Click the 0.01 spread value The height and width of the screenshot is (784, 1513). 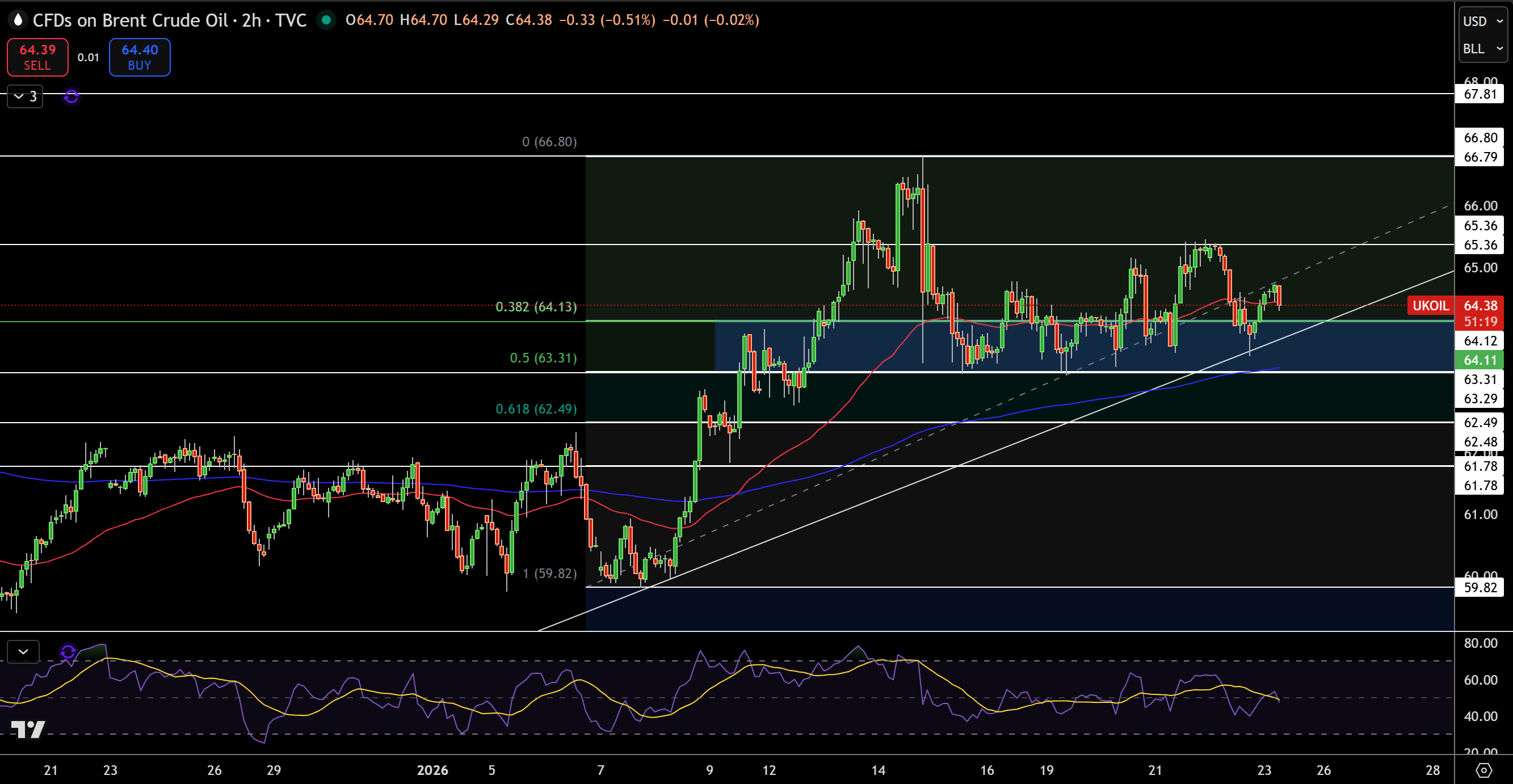click(x=88, y=57)
